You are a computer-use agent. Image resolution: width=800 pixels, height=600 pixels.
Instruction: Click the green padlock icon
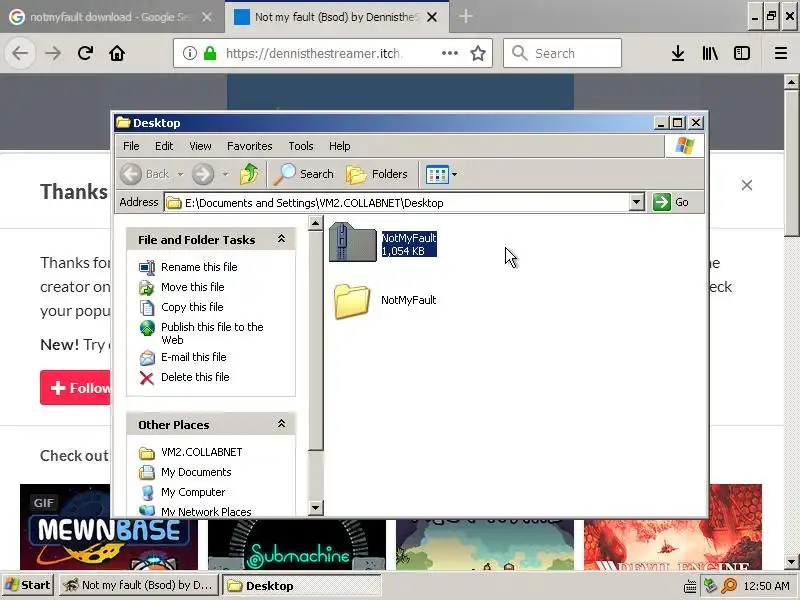pos(210,53)
